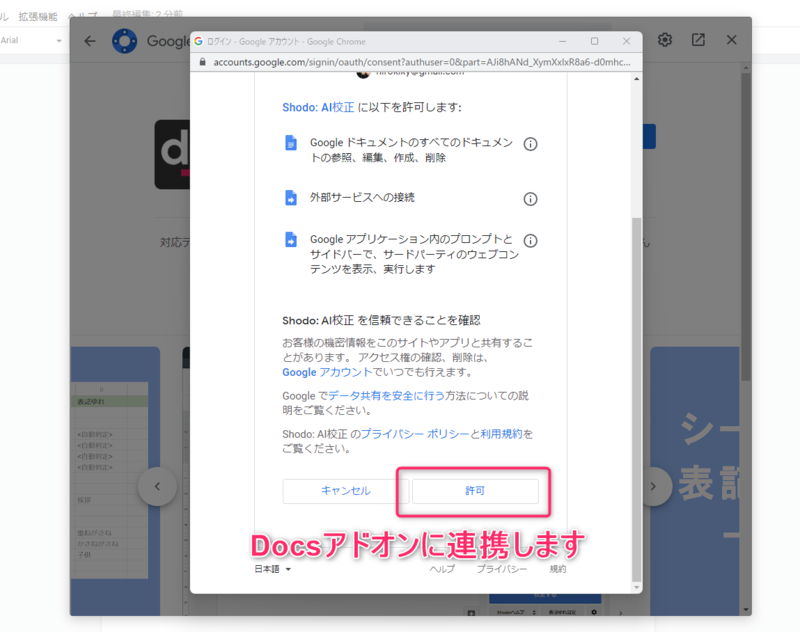800x632 pixels.
Task: Maximize the Google login popup window
Action: click(594, 41)
